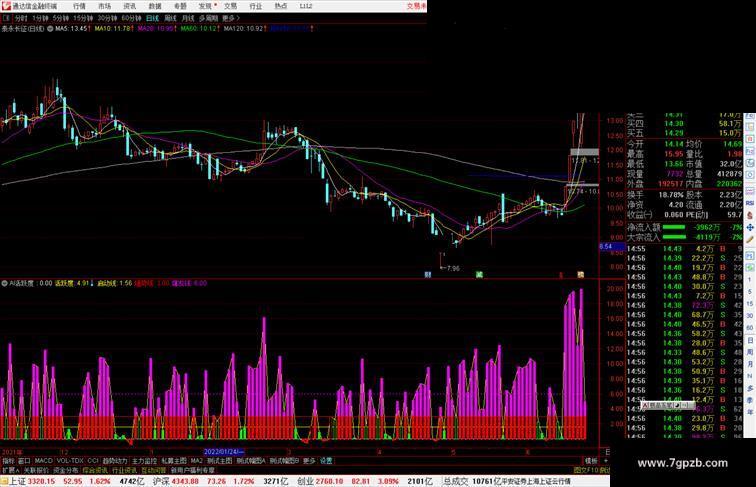This screenshot has width=756, height=487.
Task: Open the 市场 menu
Action: [x=105, y=6]
